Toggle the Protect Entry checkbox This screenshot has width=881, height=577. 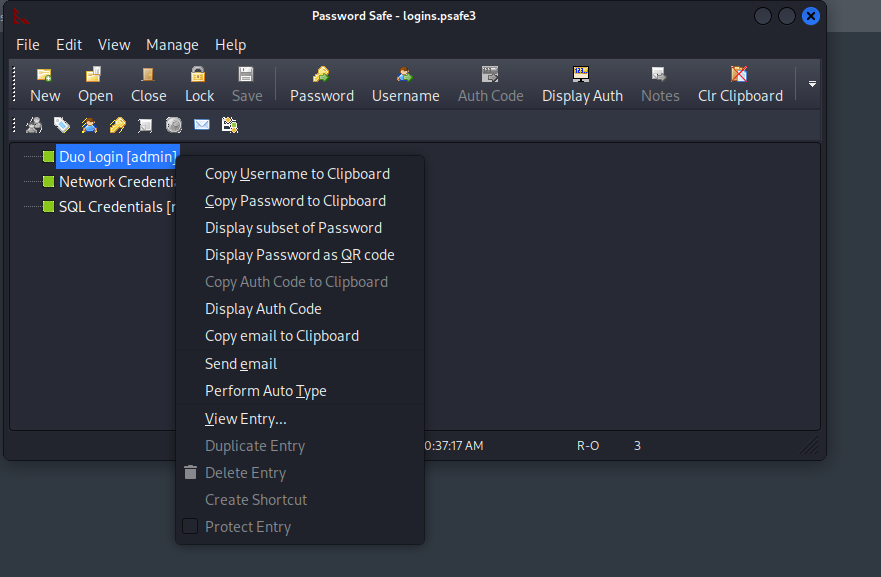tap(190, 526)
